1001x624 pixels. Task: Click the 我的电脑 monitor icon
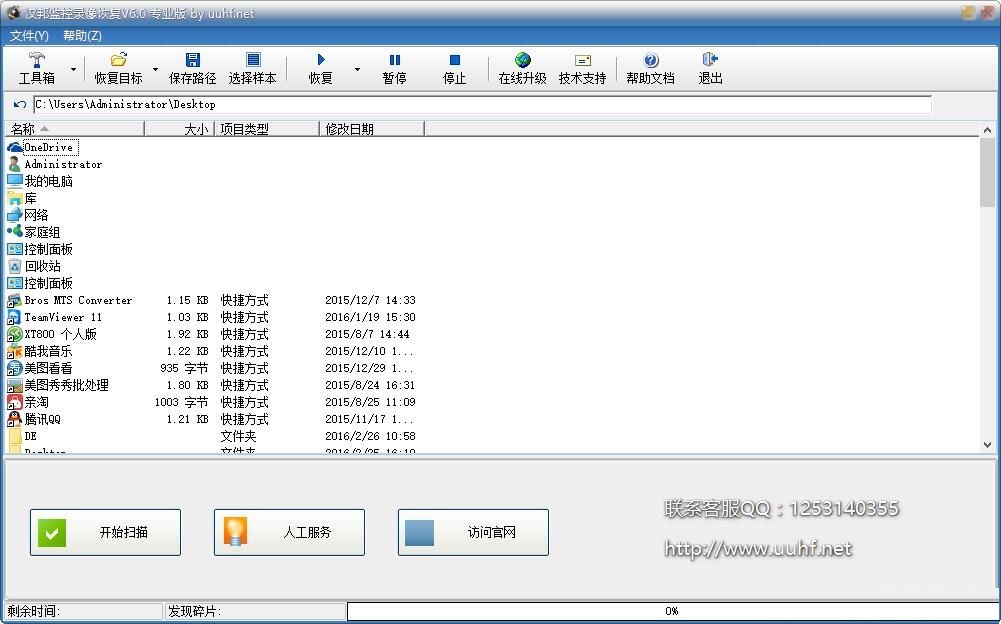(15, 181)
